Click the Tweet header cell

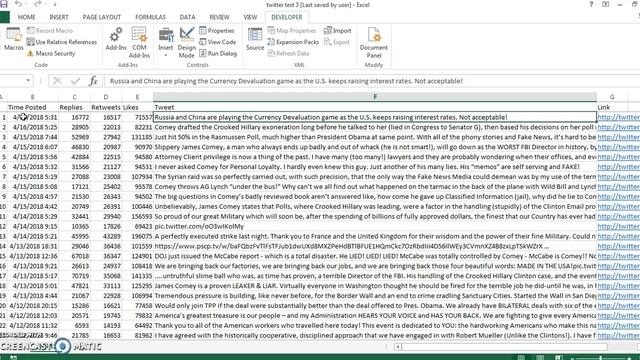(375, 107)
